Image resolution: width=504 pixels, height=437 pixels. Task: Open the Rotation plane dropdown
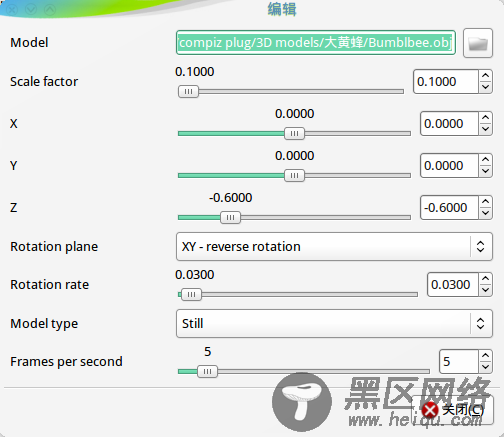coord(334,247)
